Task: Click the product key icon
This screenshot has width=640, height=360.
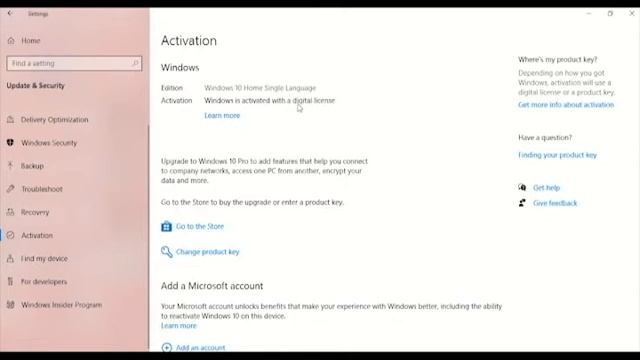Action: click(x=167, y=252)
